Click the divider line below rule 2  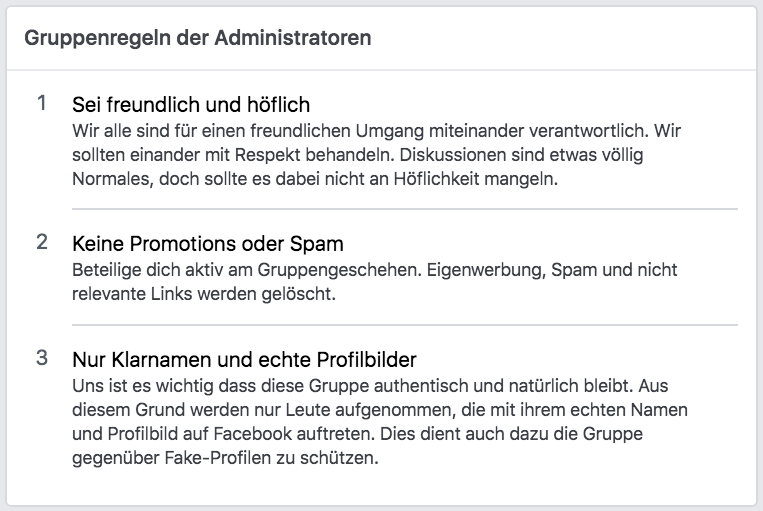click(x=405, y=325)
